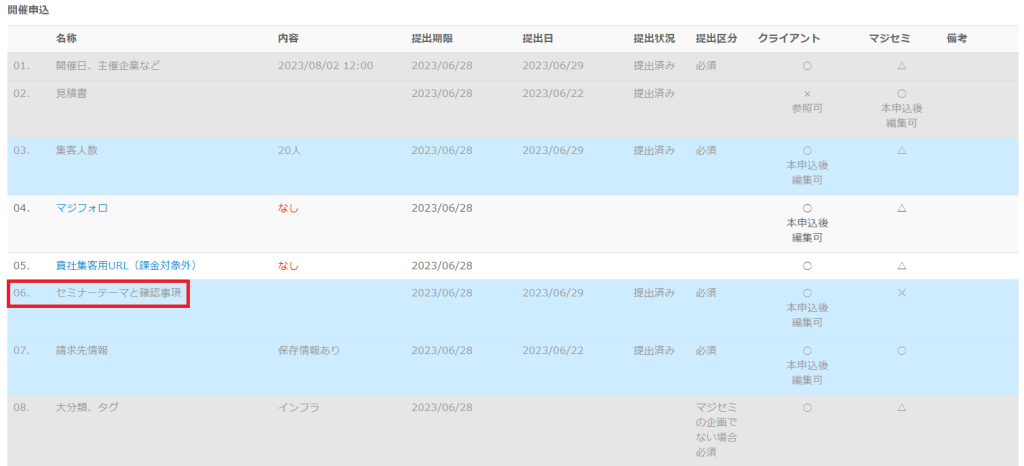
Task: Click 開催日、主催企業など in row 01
Action: (107, 65)
